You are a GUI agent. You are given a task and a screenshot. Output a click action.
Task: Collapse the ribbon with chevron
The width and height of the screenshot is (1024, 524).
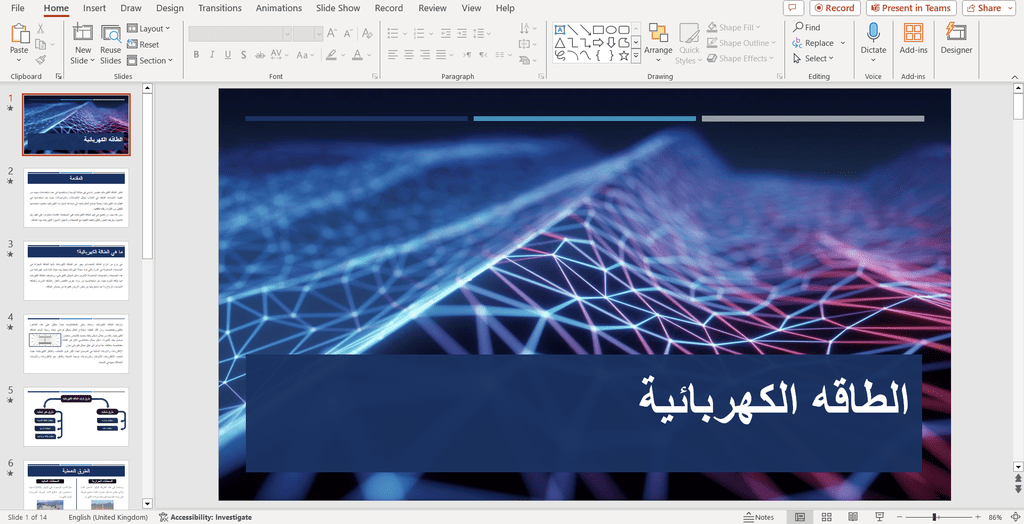[1015, 76]
